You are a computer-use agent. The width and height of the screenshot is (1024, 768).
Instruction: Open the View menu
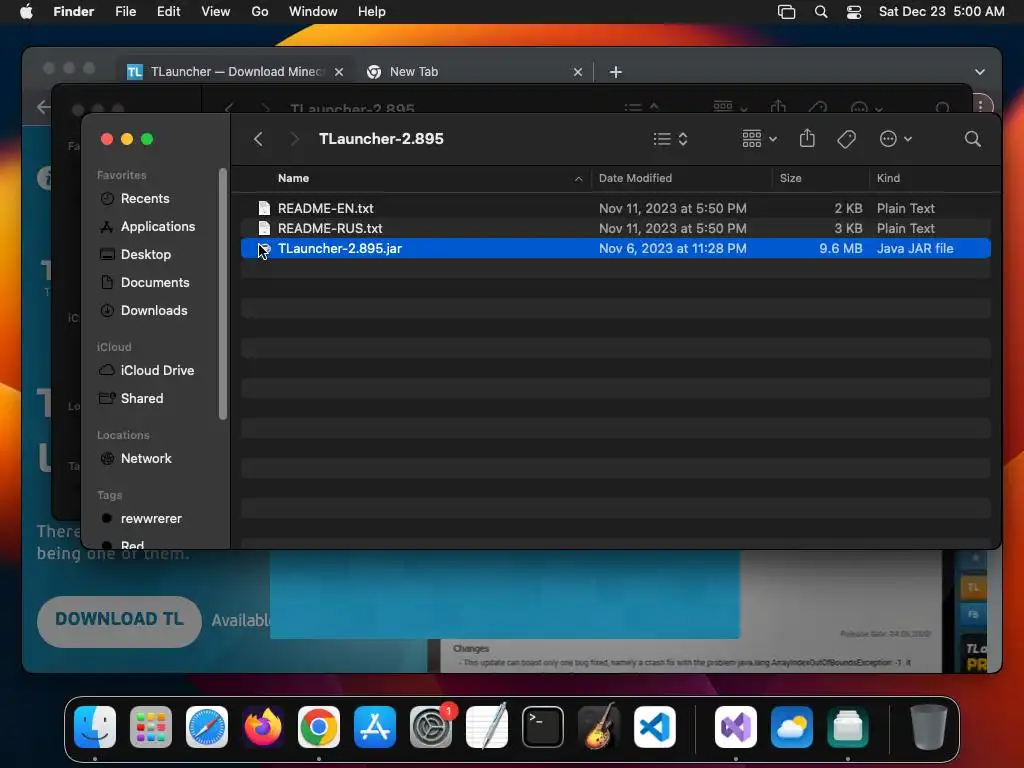(216, 12)
